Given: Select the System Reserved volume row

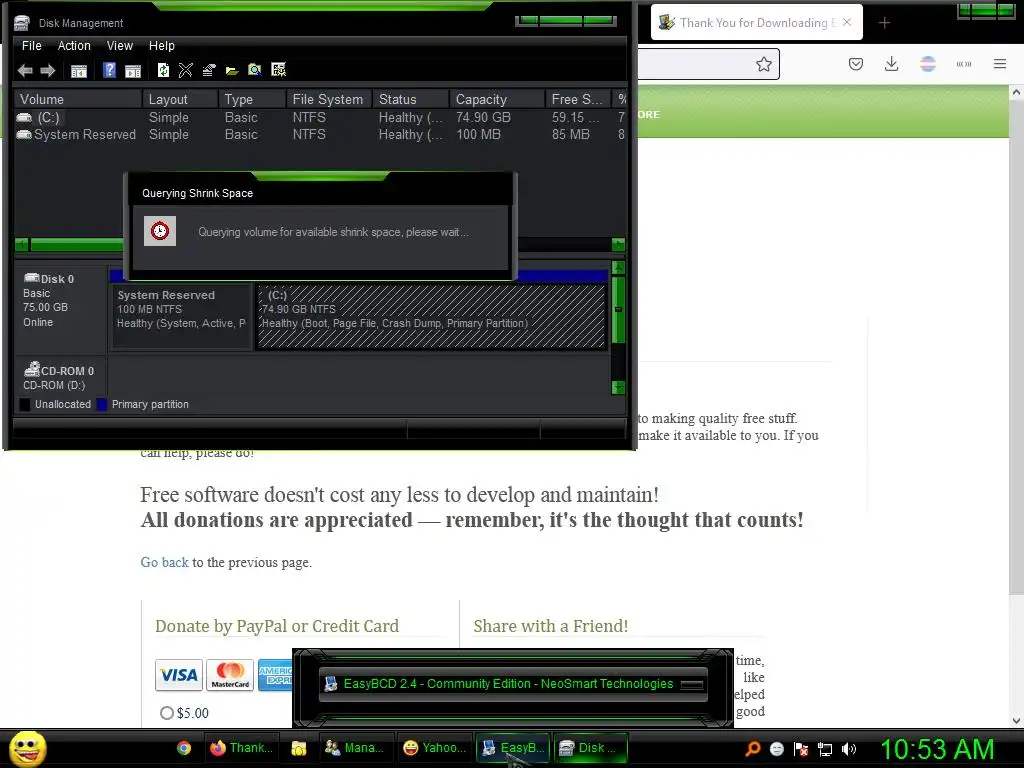Looking at the screenshot, I should pos(320,135).
